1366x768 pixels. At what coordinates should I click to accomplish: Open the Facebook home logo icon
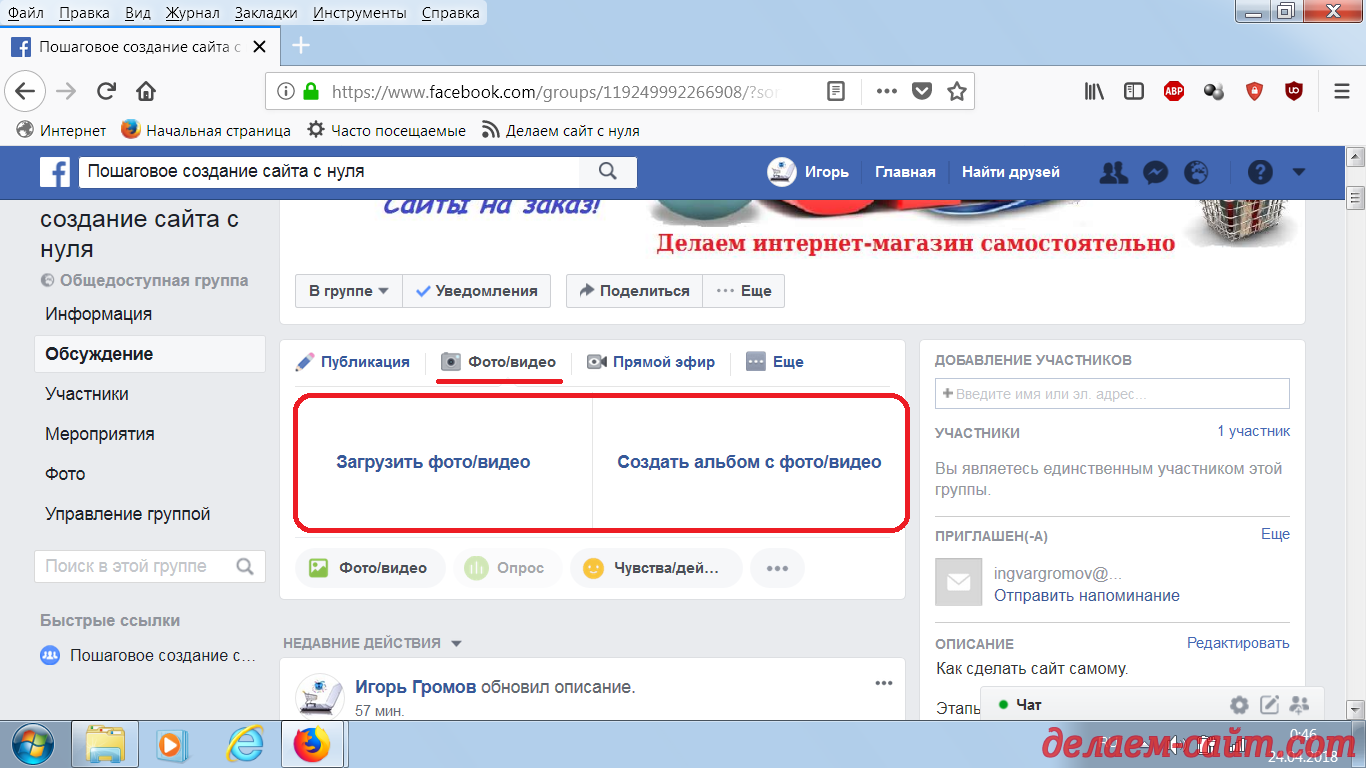pos(55,172)
